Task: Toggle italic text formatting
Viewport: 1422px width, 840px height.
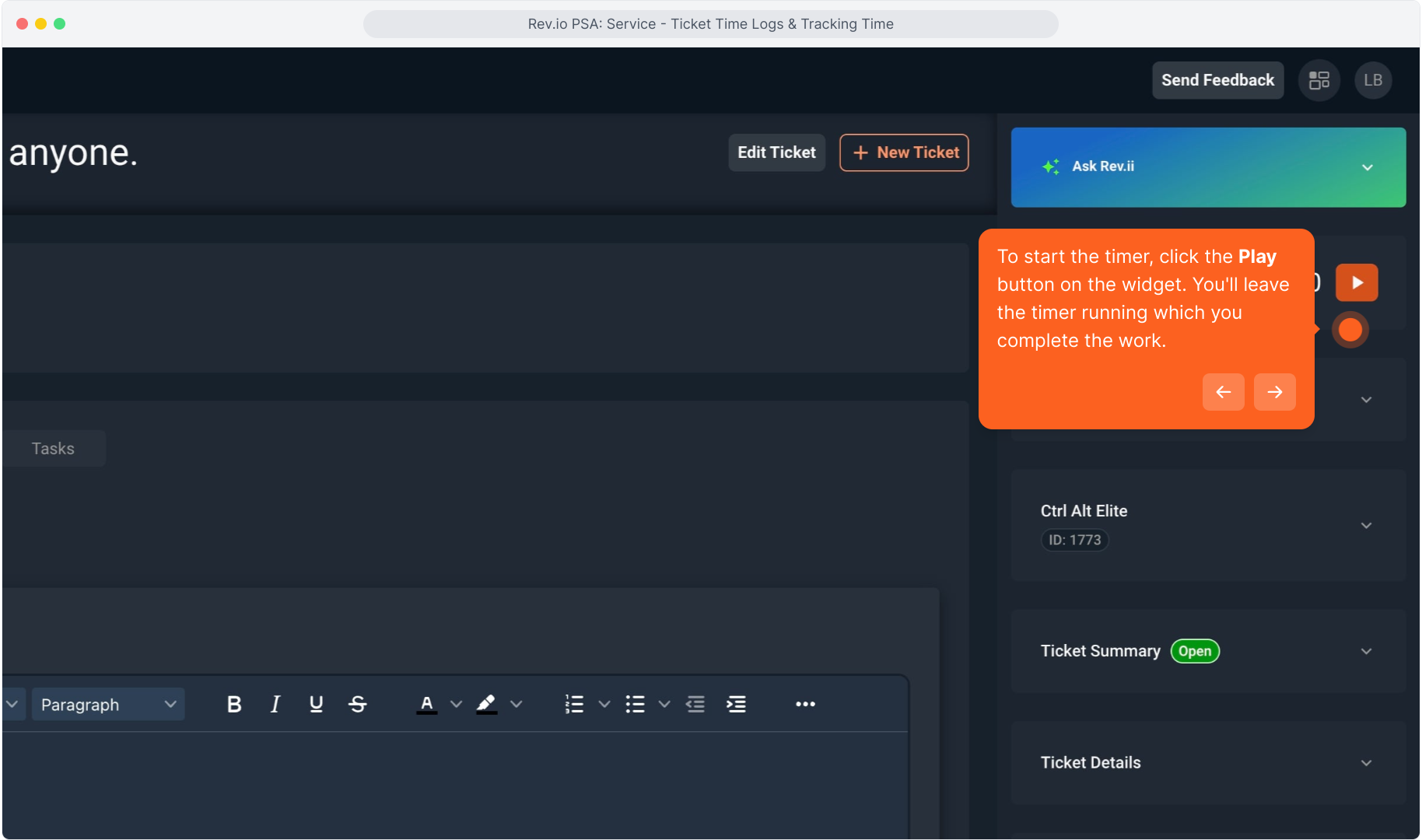Action: pyautogui.click(x=275, y=705)
